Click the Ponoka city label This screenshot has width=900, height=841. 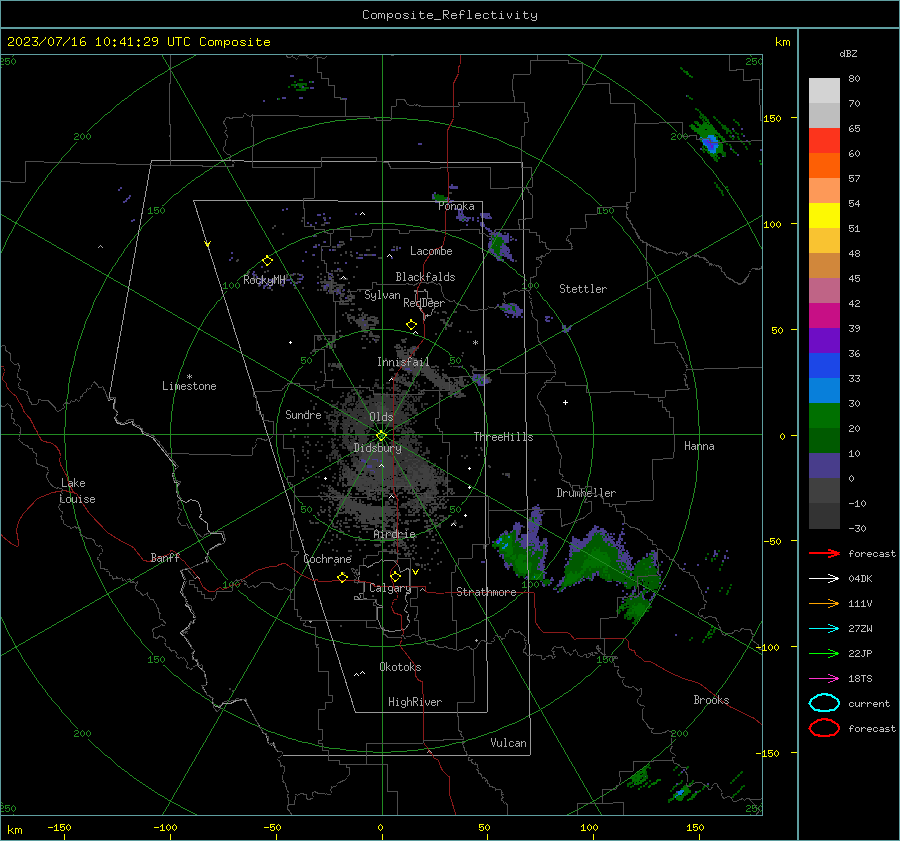pos(456,206)
